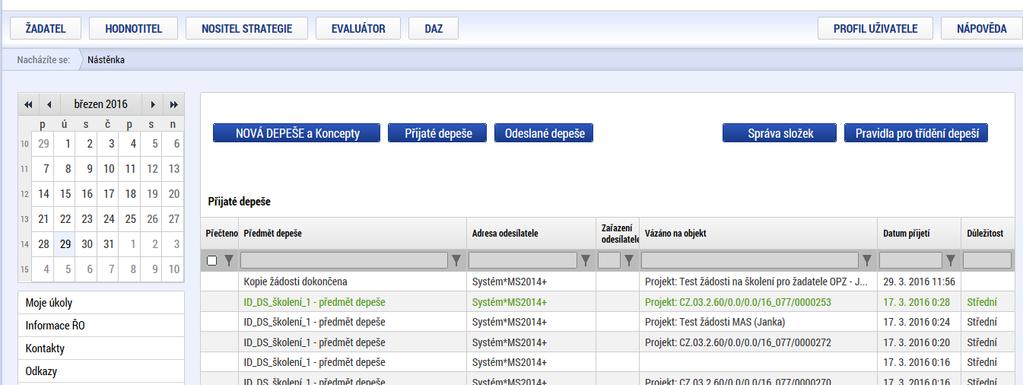Go to previous year in calendar
The image size is (1023, 385).
pos(28,104)
